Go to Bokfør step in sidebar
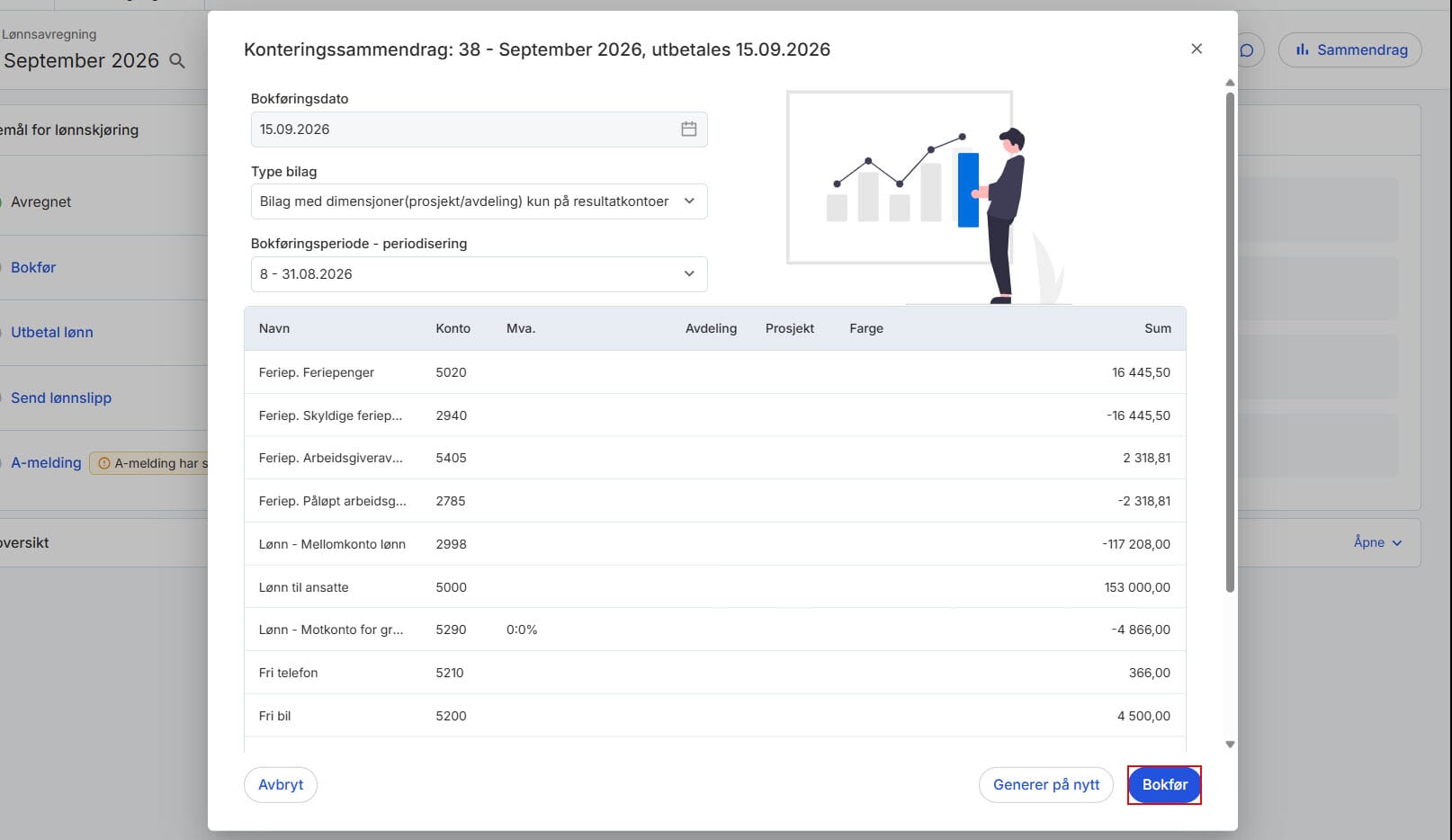1452x840 pixels. pos(33,268)
